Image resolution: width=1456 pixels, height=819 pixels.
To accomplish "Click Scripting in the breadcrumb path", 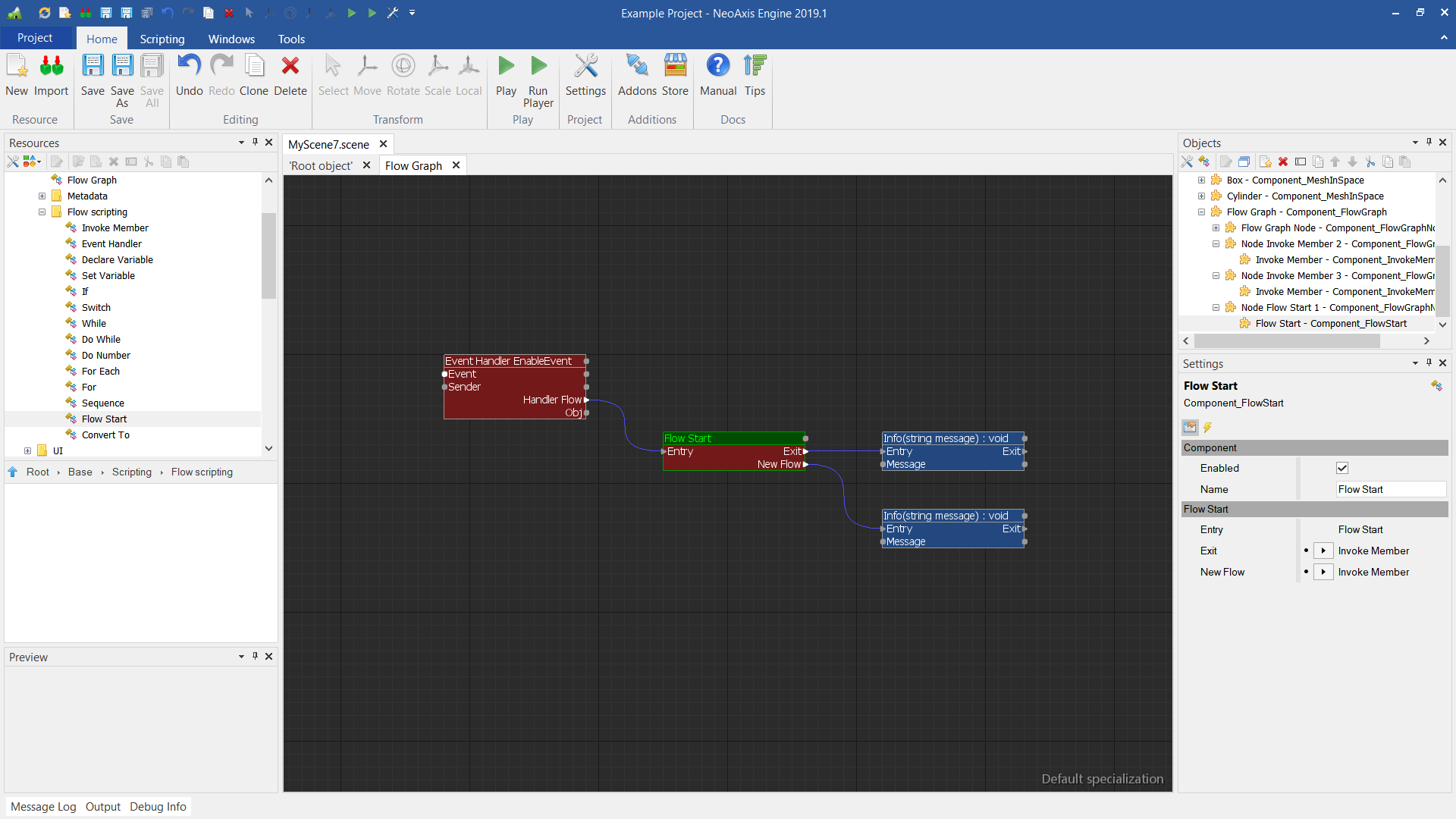I will tap(132, 472).
